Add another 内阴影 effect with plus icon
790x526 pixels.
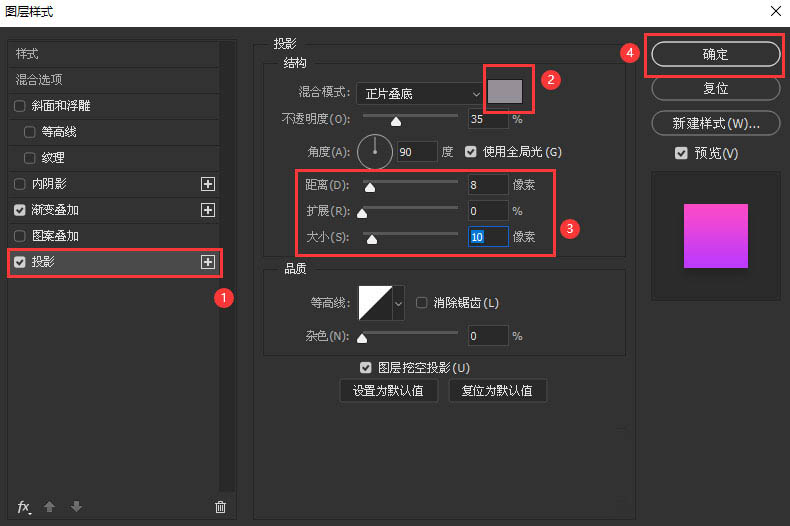pyautogui.click(x=208, y=184)
